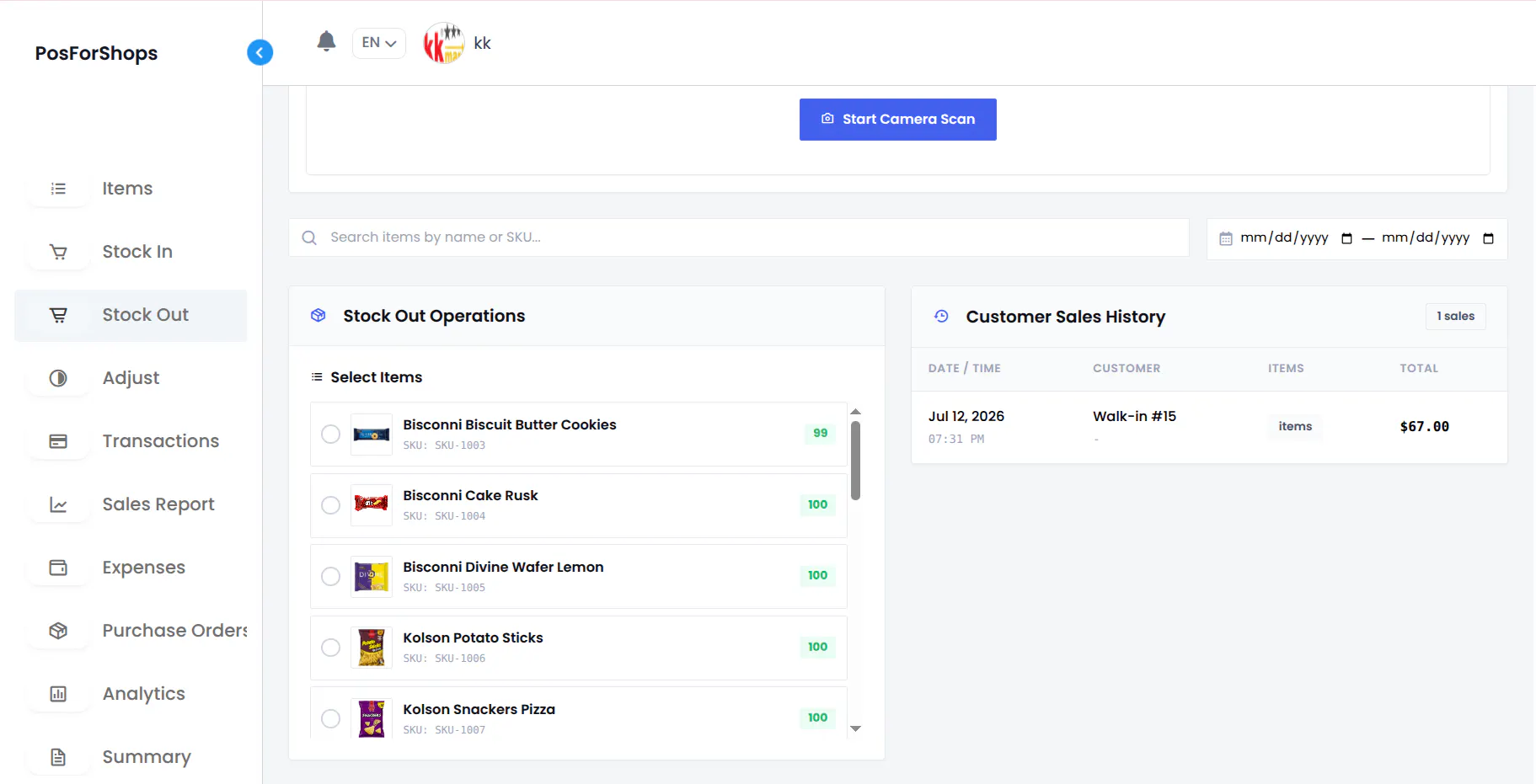Screen dimensions: 1536x784
Task: Open the kk account name
Action: point(482,43)
